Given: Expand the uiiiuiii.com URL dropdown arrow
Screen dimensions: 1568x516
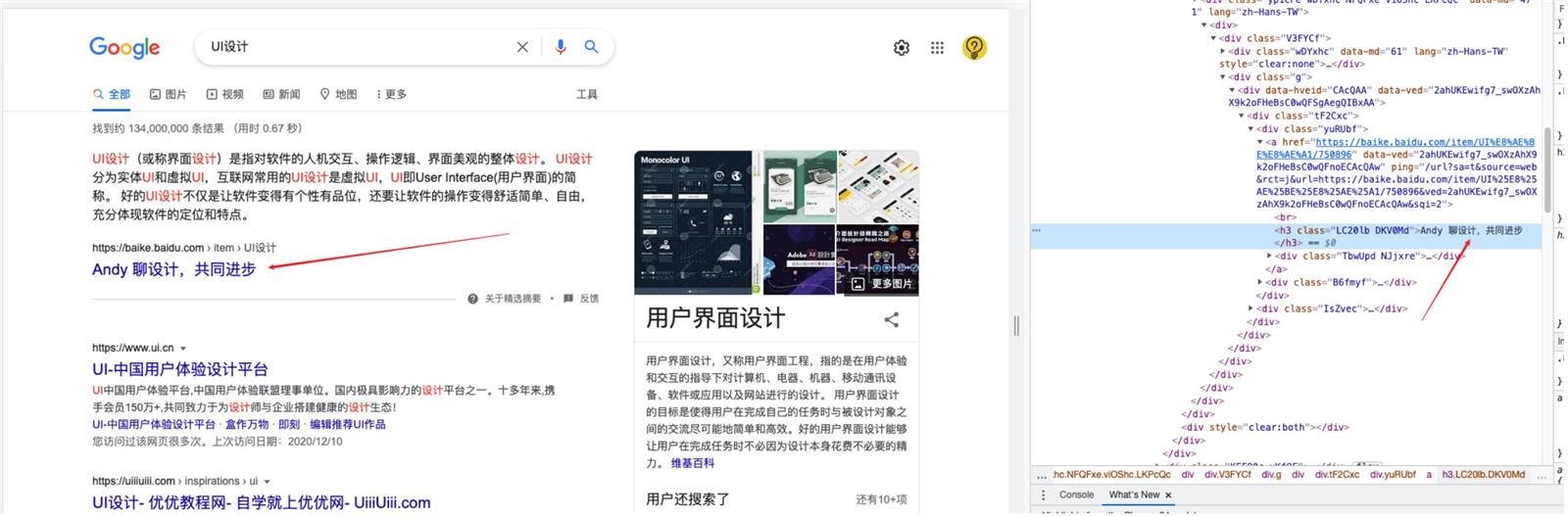Looking at the screenshot, I should (267, 482).
